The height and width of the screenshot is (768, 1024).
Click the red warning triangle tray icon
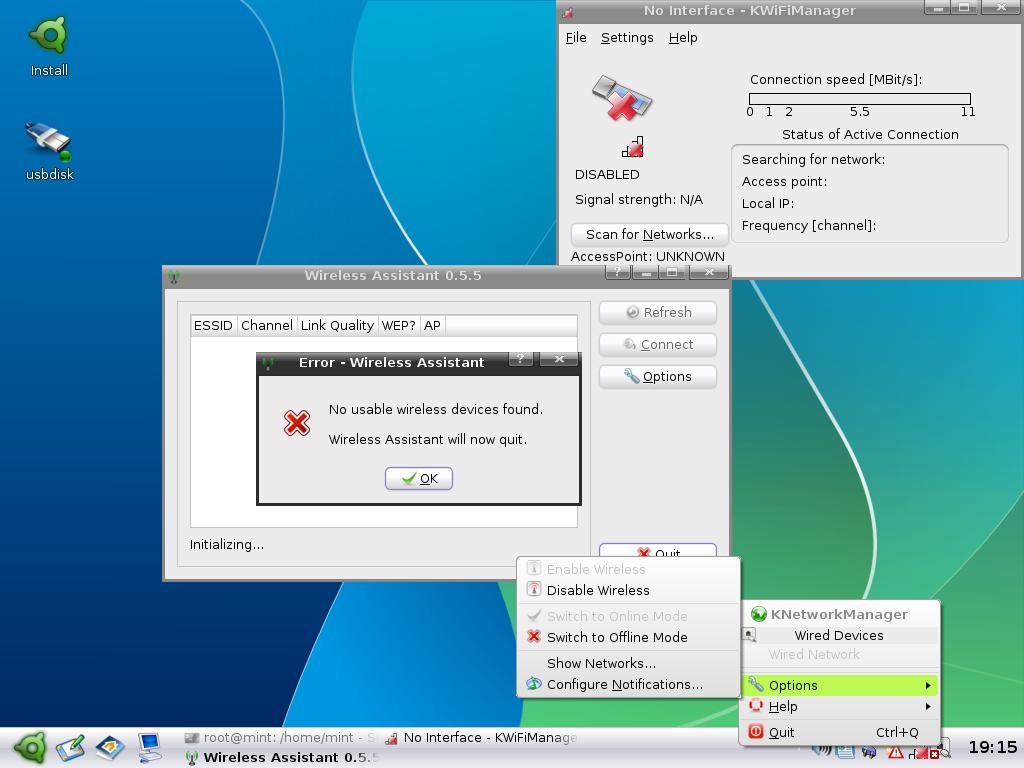[x=896, y=753]
